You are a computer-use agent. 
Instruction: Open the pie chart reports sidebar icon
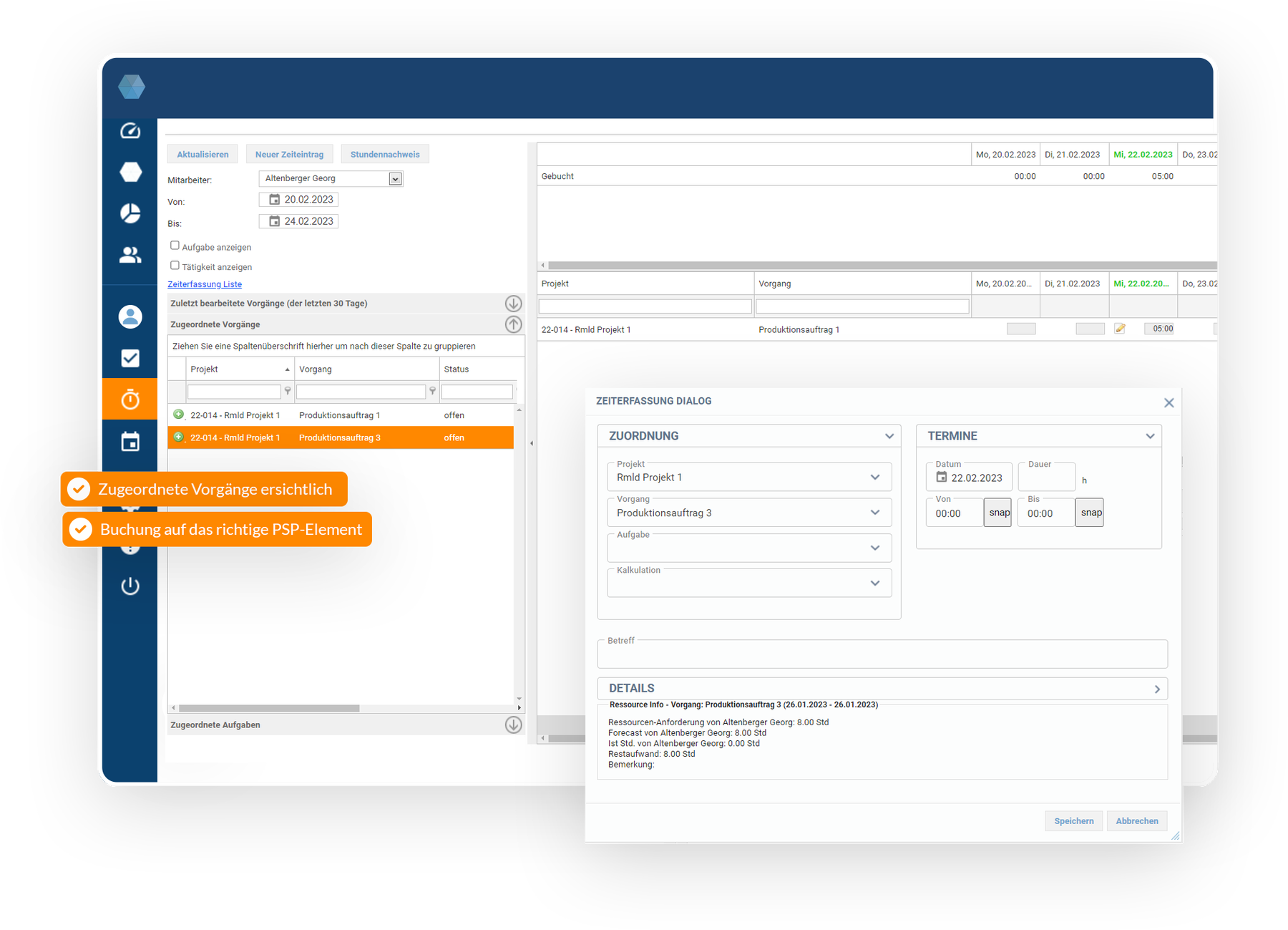point(130,213)
